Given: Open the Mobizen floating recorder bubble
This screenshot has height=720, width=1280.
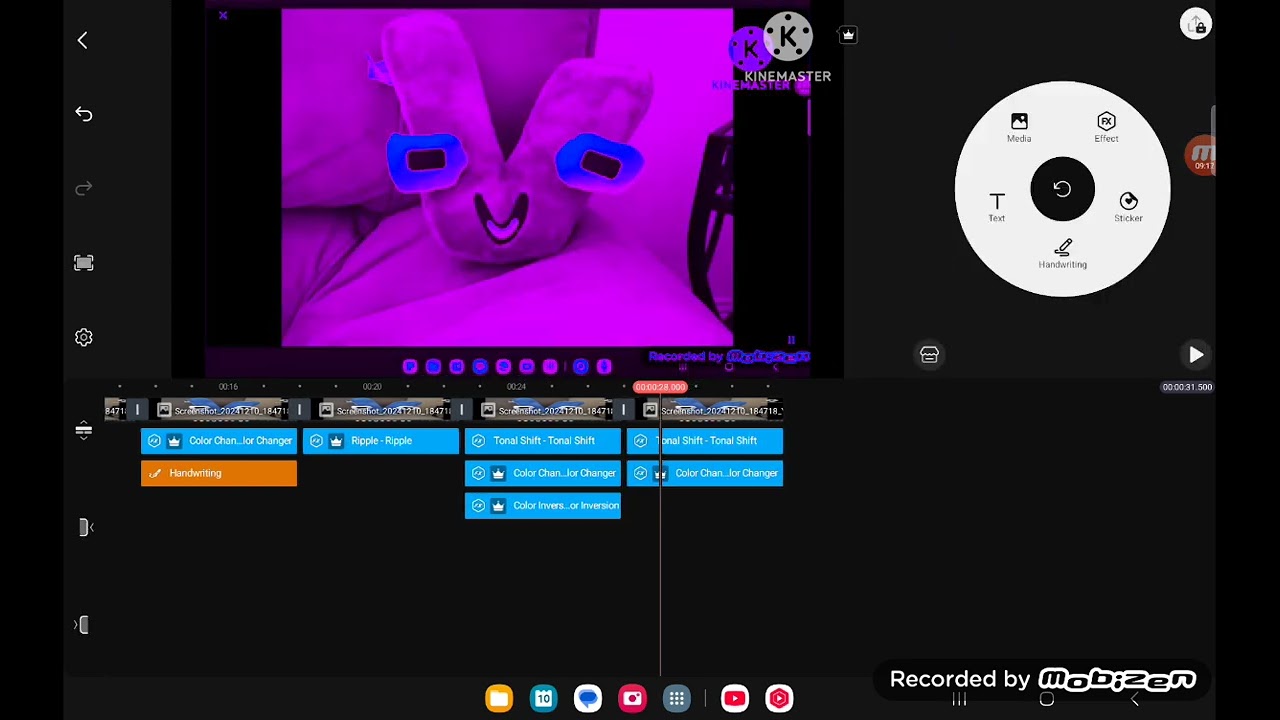Looking at the screenshot, I should pos(1202,156).
